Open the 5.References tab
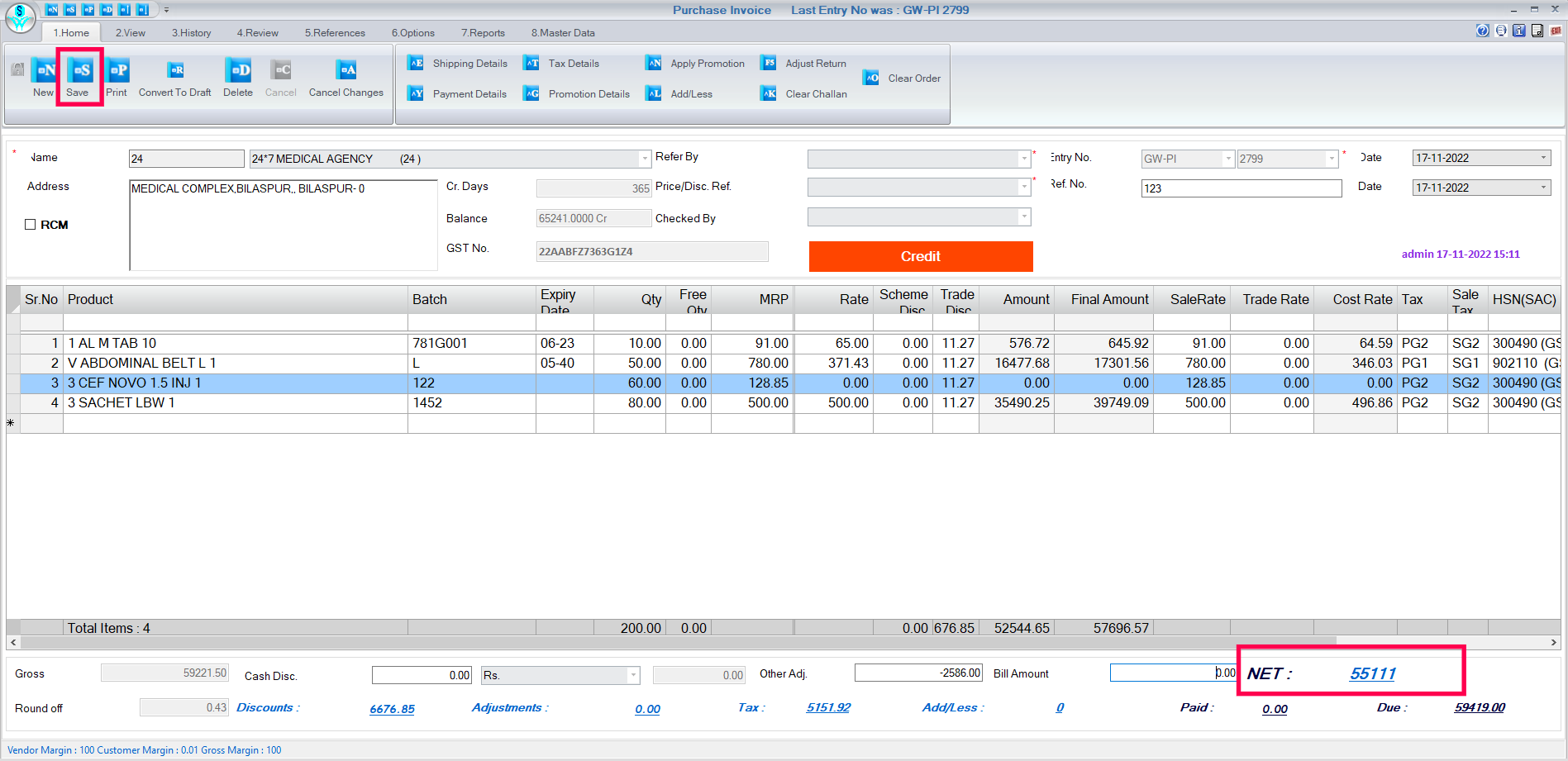This screenshot has width=1568, height=761. click(335, 33)
